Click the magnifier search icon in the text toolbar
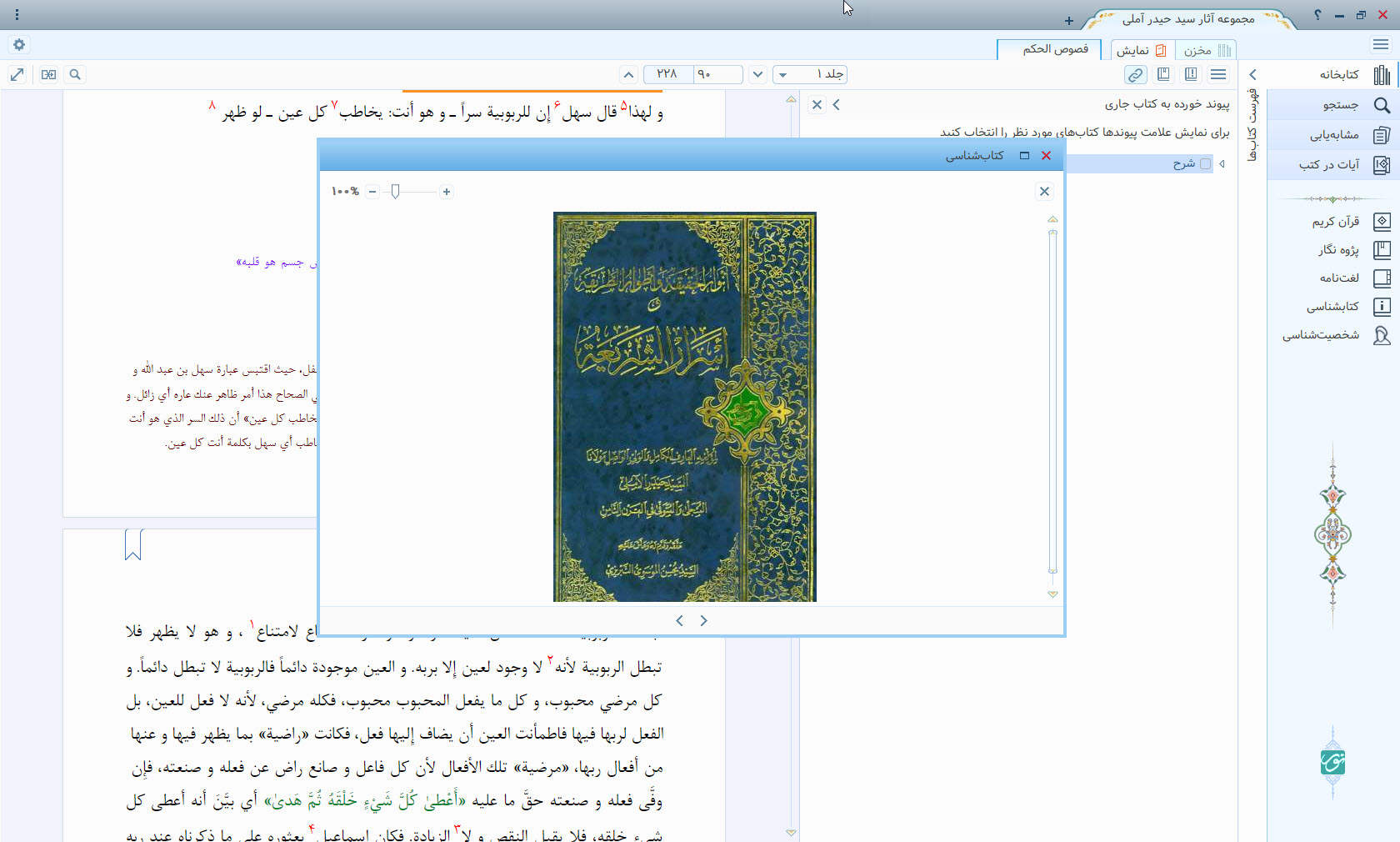Viewport: 1400px width, 842px height. 75,74
